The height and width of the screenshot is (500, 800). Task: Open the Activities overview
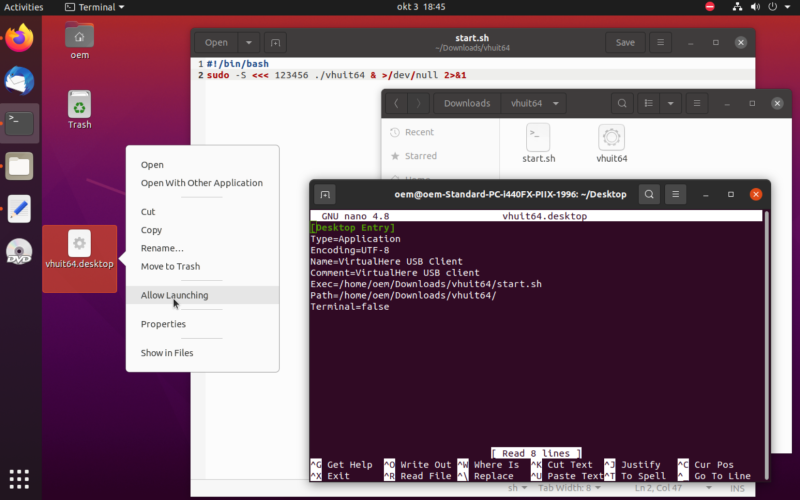pyautogui.click(x=23, y=7)
